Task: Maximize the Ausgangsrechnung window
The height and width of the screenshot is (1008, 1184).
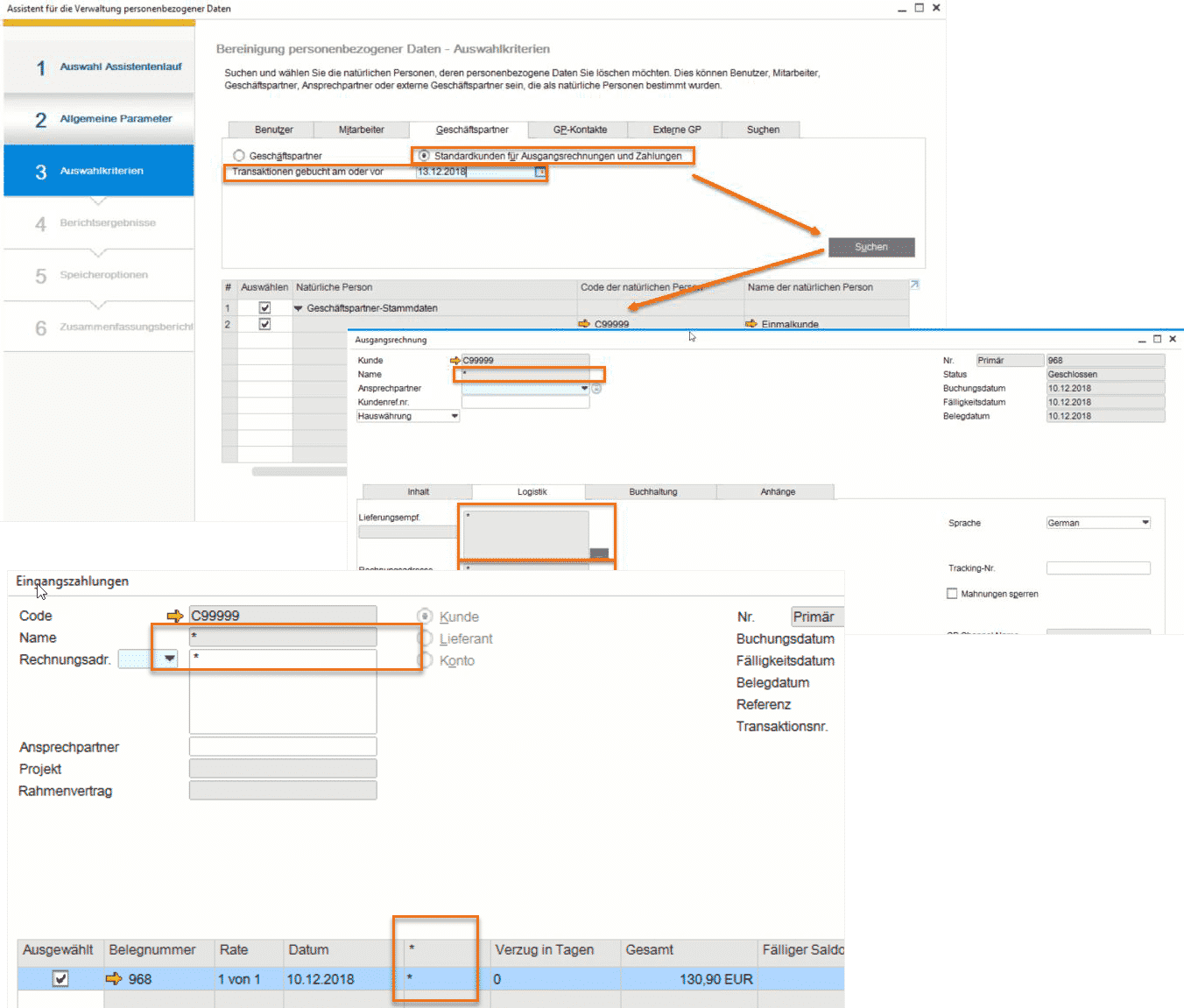Action: point(1157,339)
